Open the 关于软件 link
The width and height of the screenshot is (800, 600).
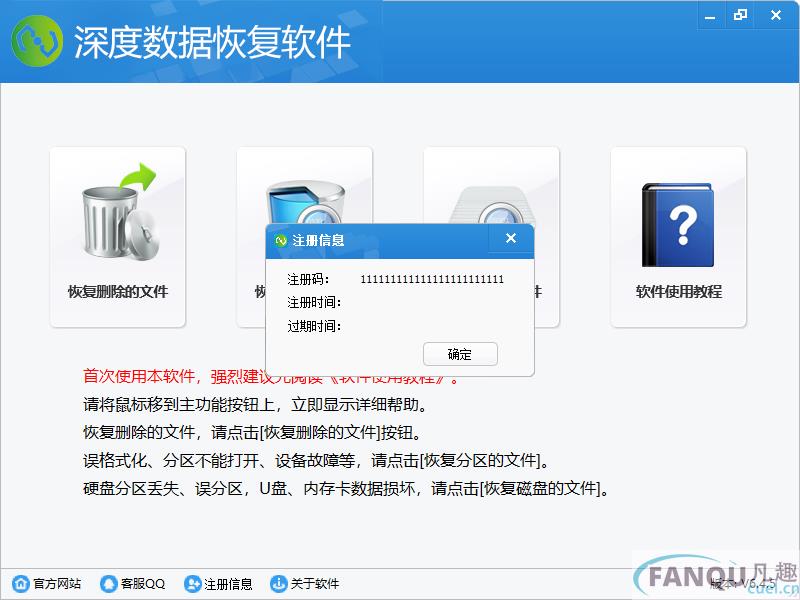(314, 583)
